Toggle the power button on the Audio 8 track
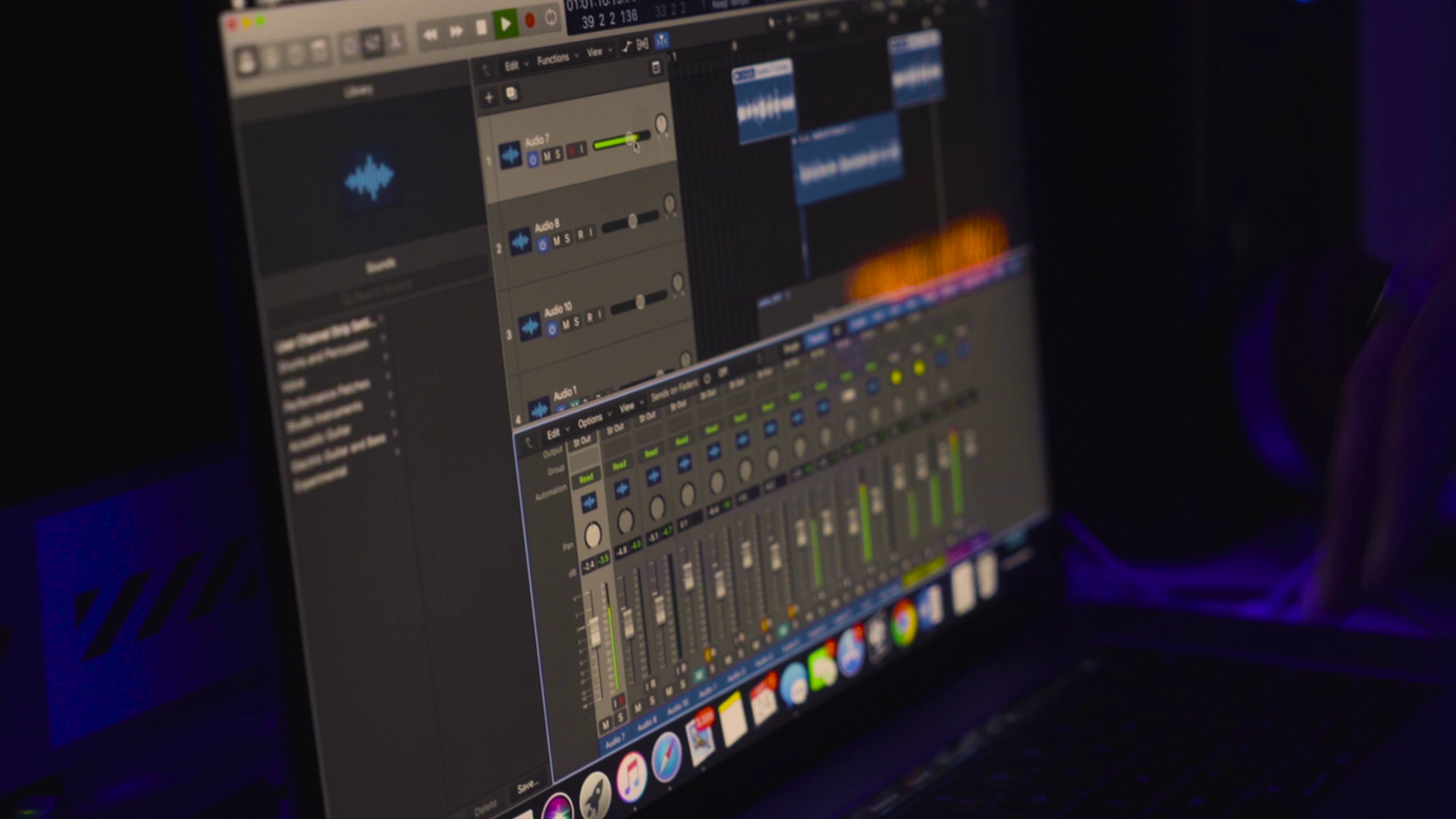Screen dimensions: 1456x819 [x=542, y=245]
